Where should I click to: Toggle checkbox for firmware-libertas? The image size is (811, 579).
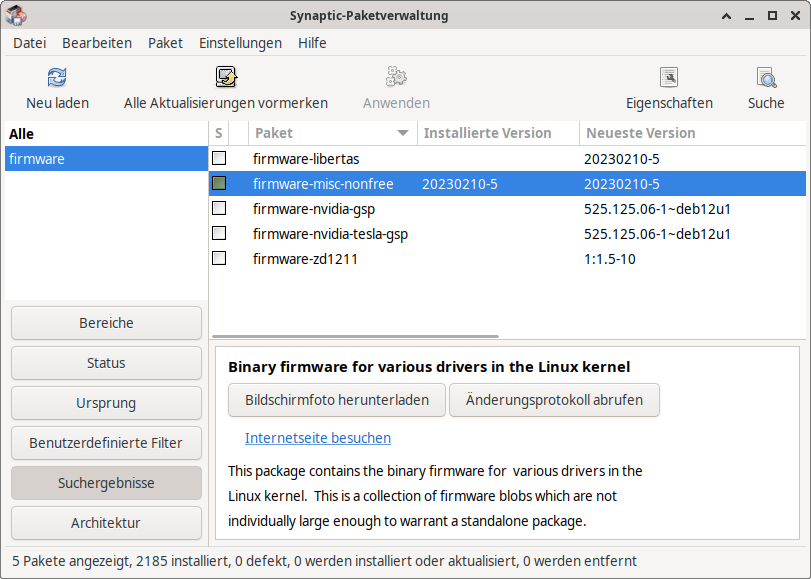point(219,159)
